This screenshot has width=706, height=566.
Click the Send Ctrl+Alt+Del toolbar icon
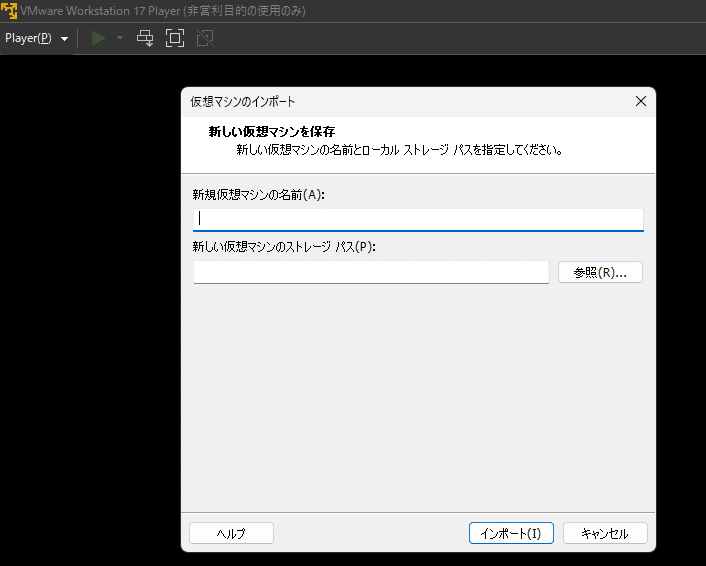145,38
